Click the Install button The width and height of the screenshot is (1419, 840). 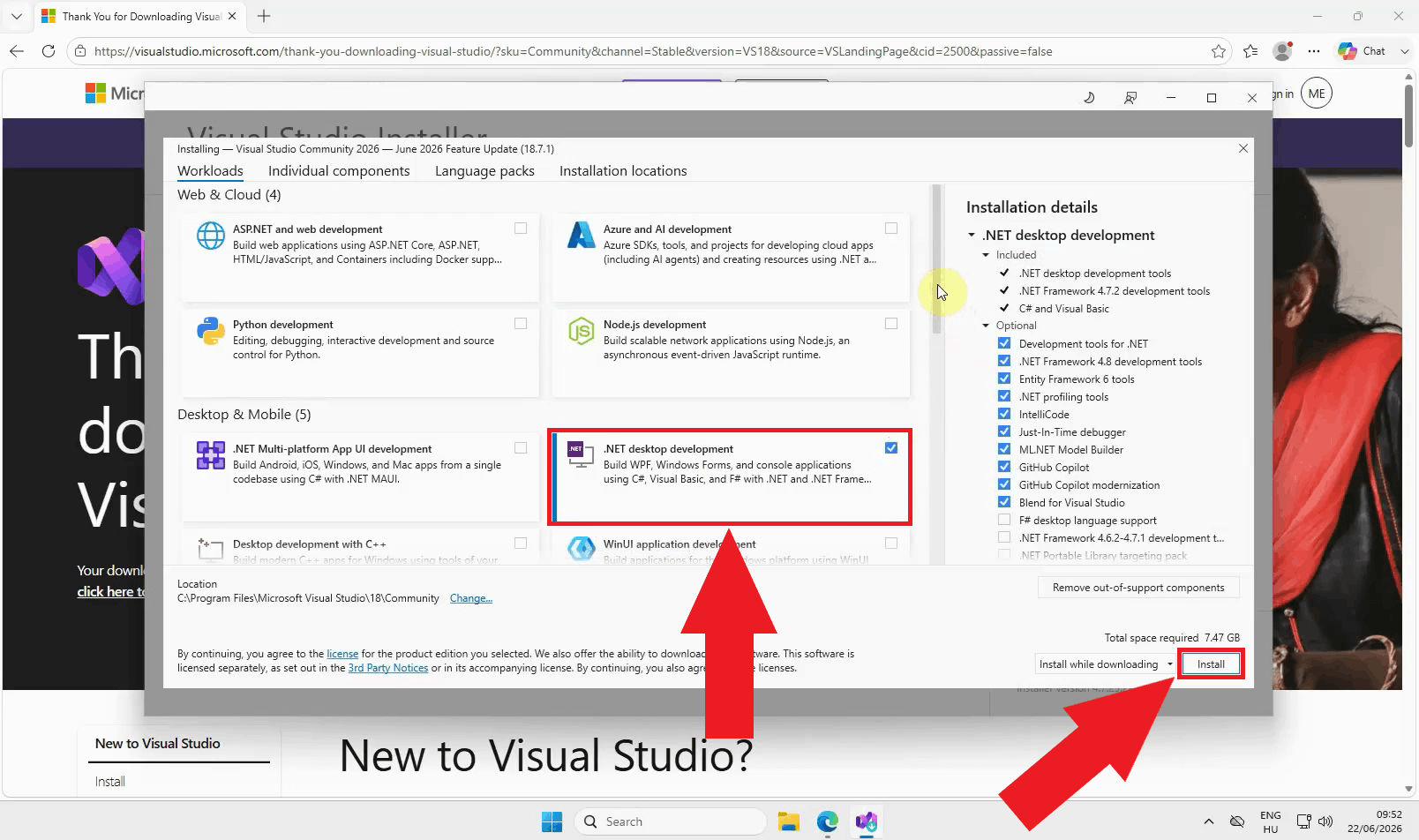(x=1211, y=664)
